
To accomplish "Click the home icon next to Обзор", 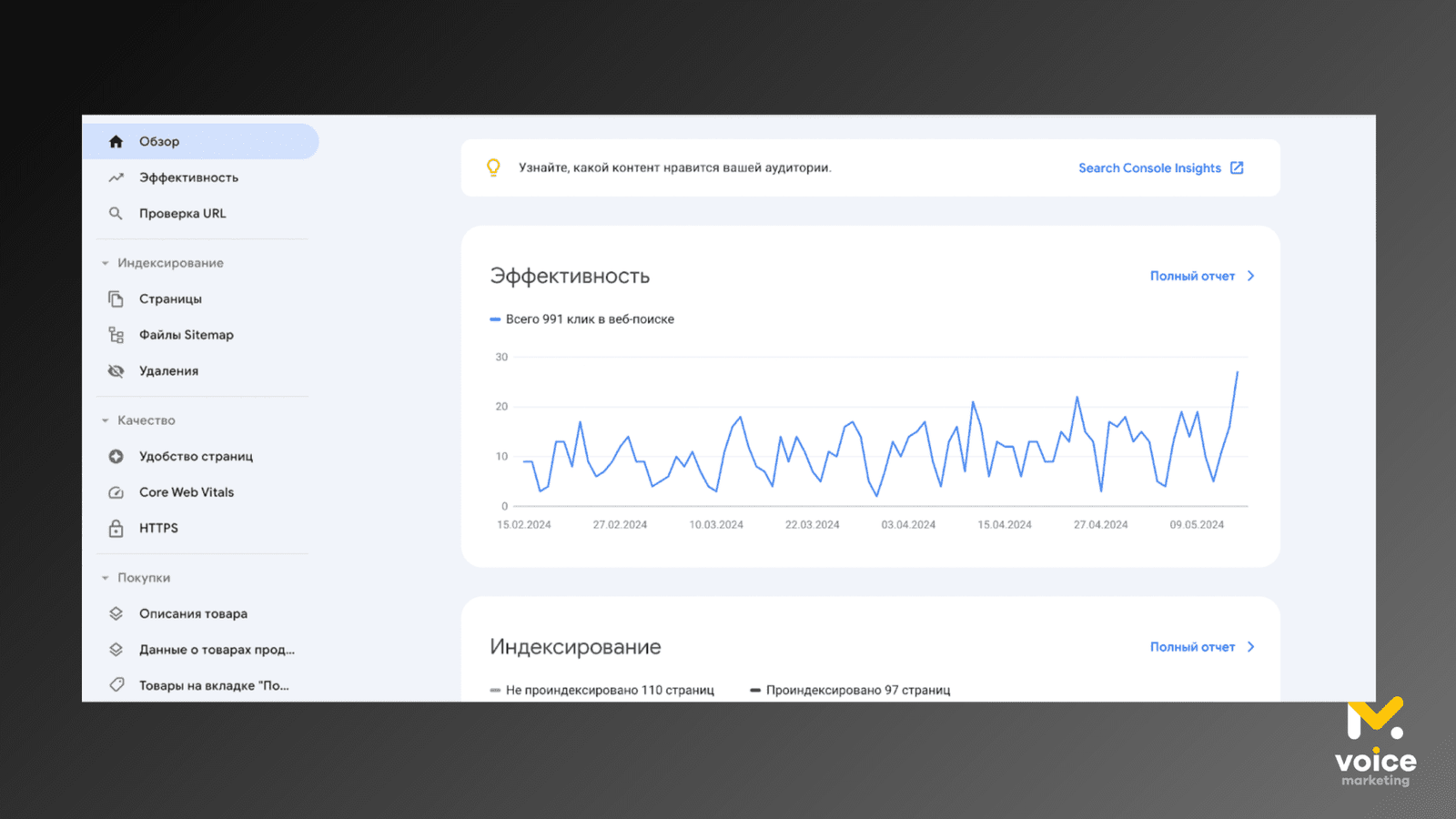I will pos(116,141).
